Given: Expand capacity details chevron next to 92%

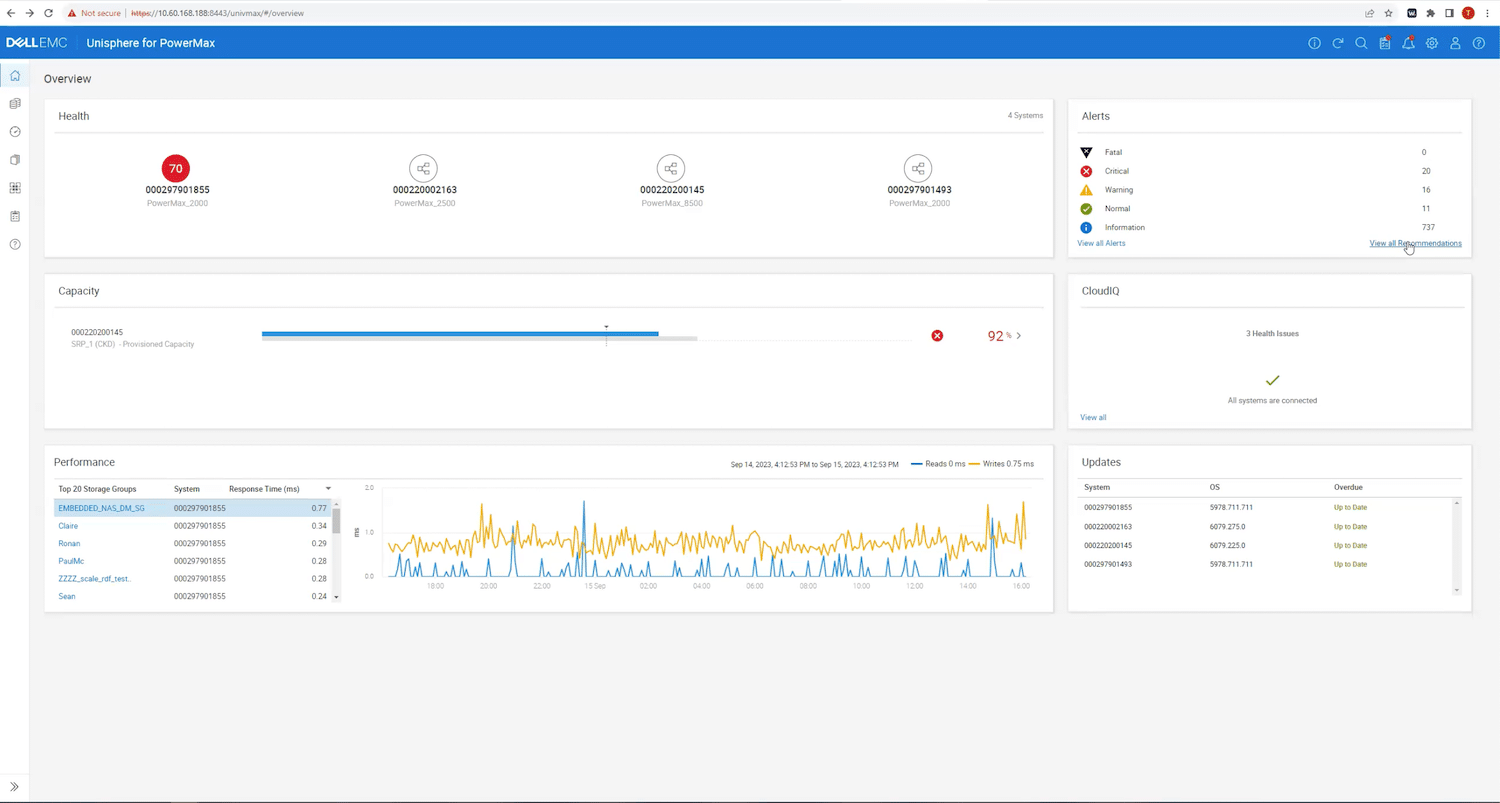Looking at the screenshot, I should 1019,336.
